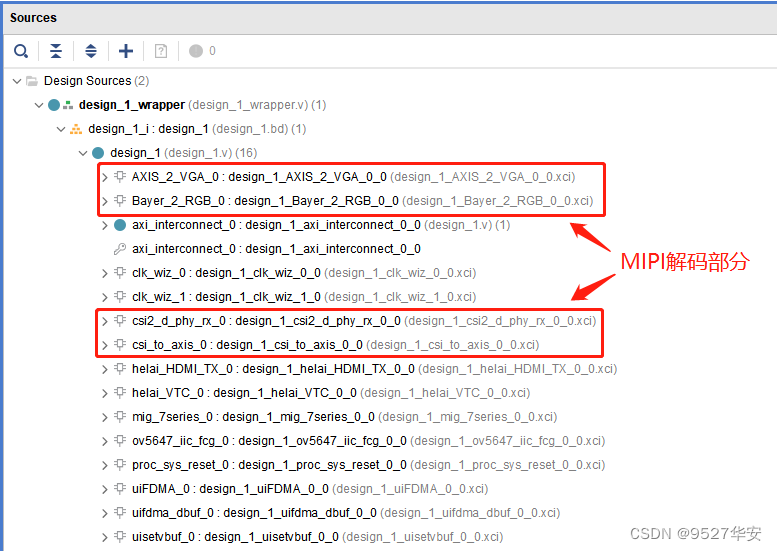
Task: Expand the mig_7series_0 entry
Action: (x=105, y=417)
